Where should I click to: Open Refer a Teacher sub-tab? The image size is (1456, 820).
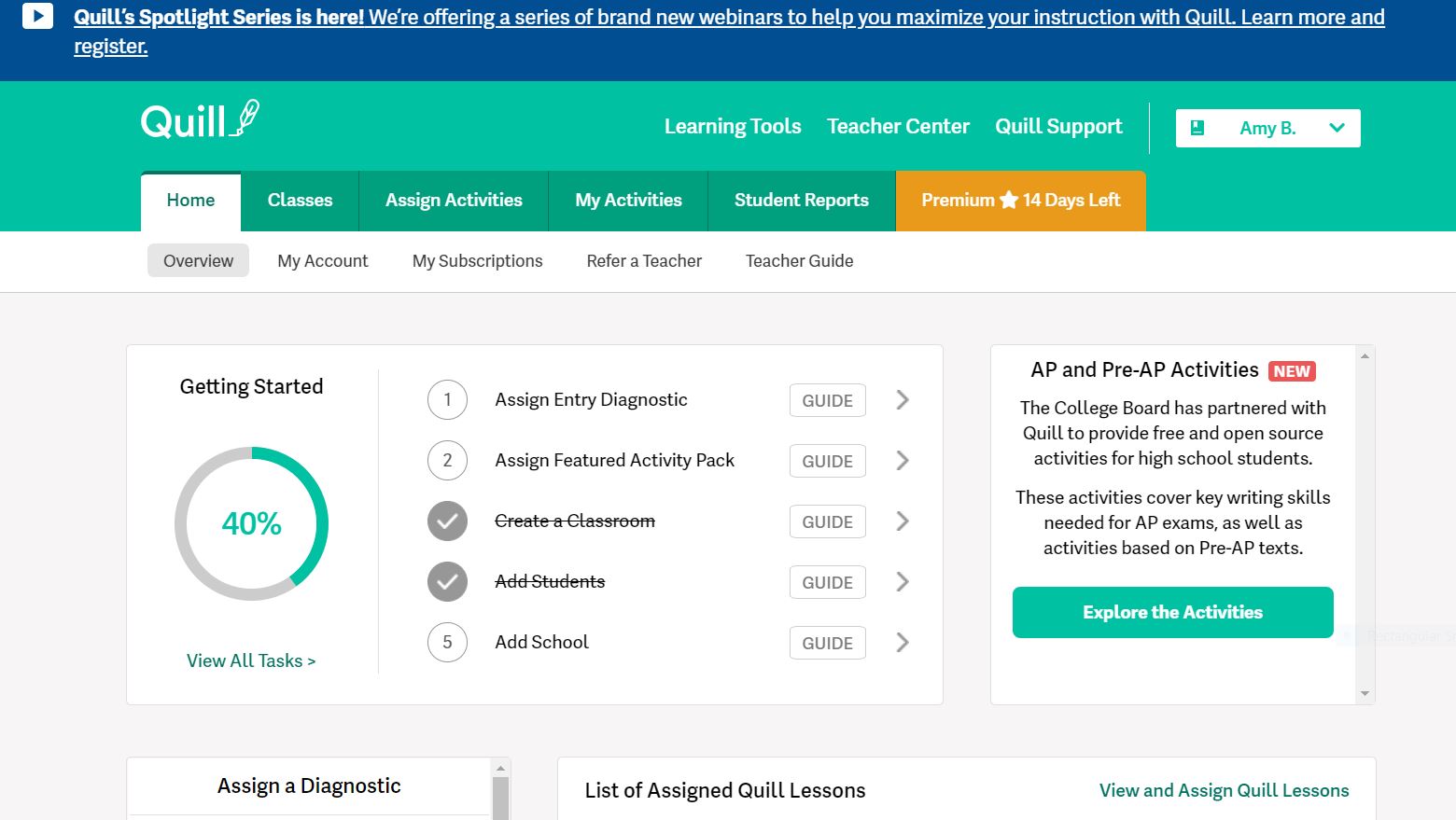[644, 261]
